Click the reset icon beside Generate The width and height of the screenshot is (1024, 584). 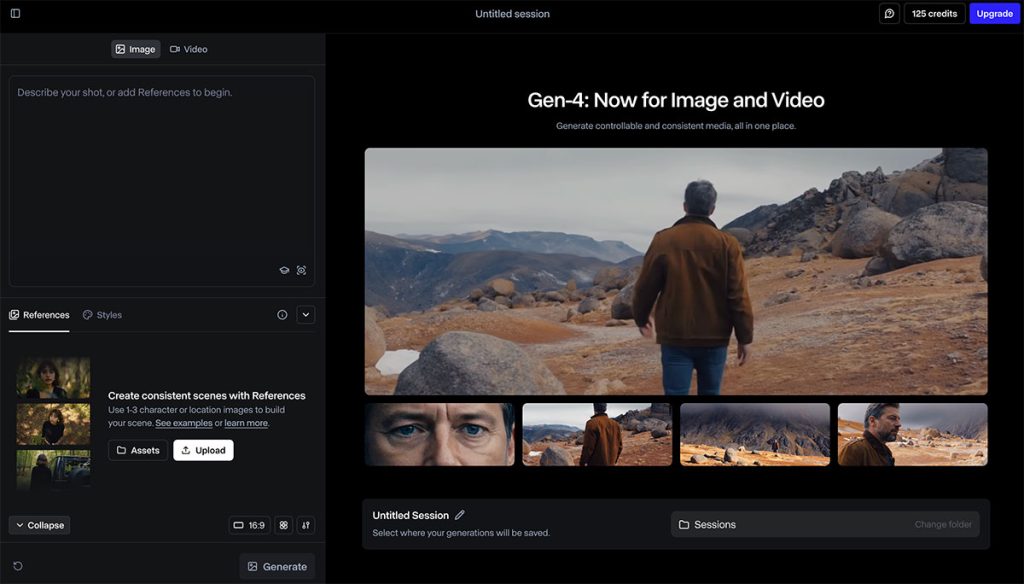point(18,566)
